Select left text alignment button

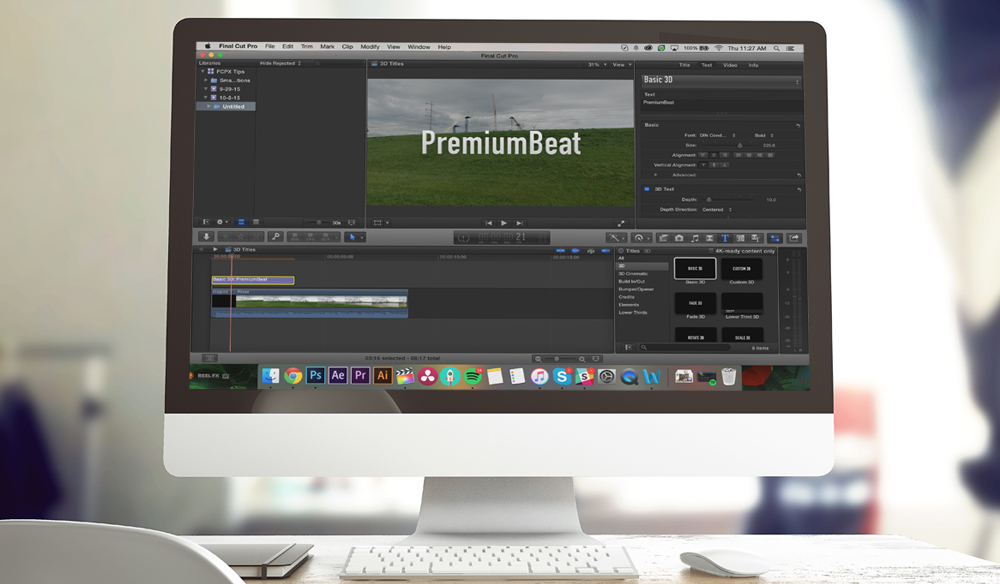[x=703, y=155]
